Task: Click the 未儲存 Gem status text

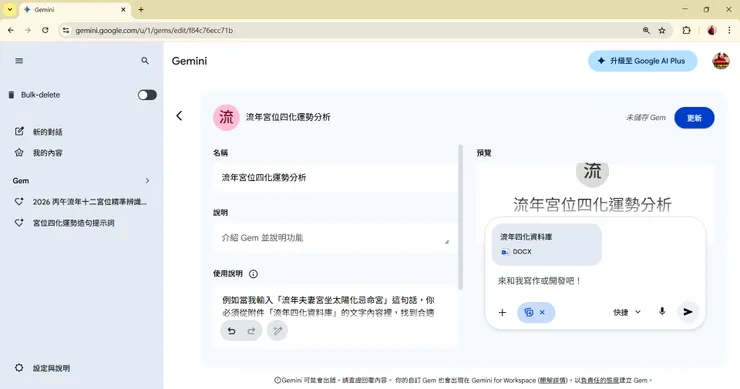Action: tap(646, 118)
